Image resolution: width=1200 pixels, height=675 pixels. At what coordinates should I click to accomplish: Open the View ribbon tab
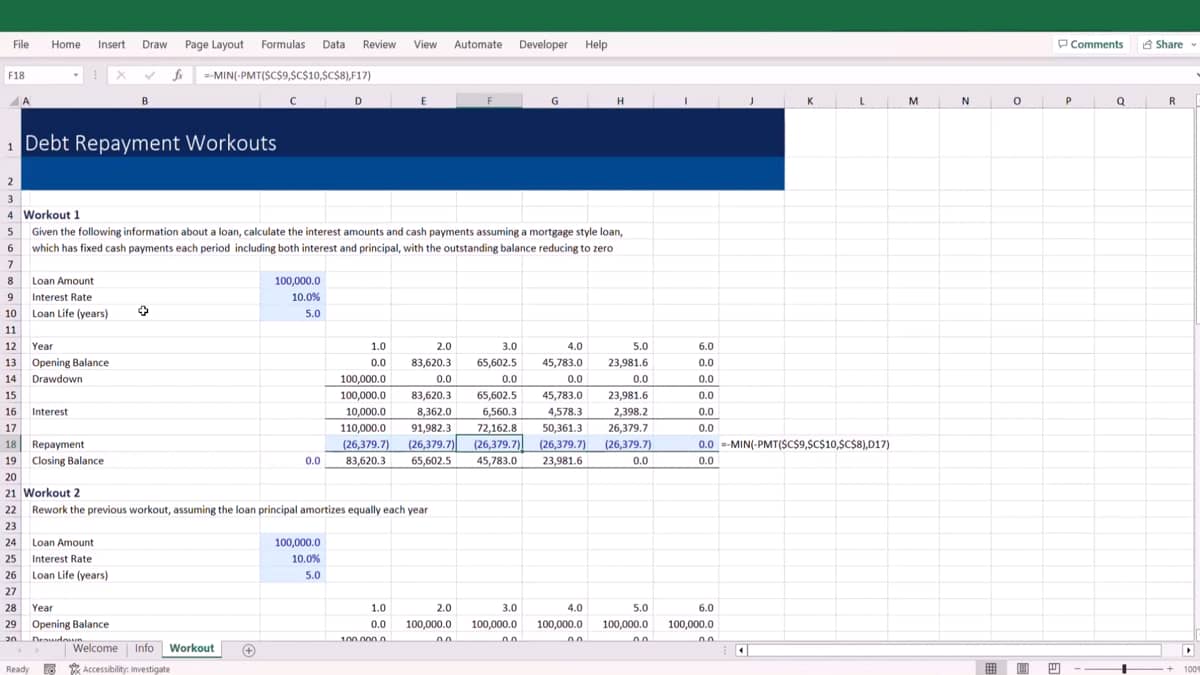pyautogui.click(x=425, y=44)
